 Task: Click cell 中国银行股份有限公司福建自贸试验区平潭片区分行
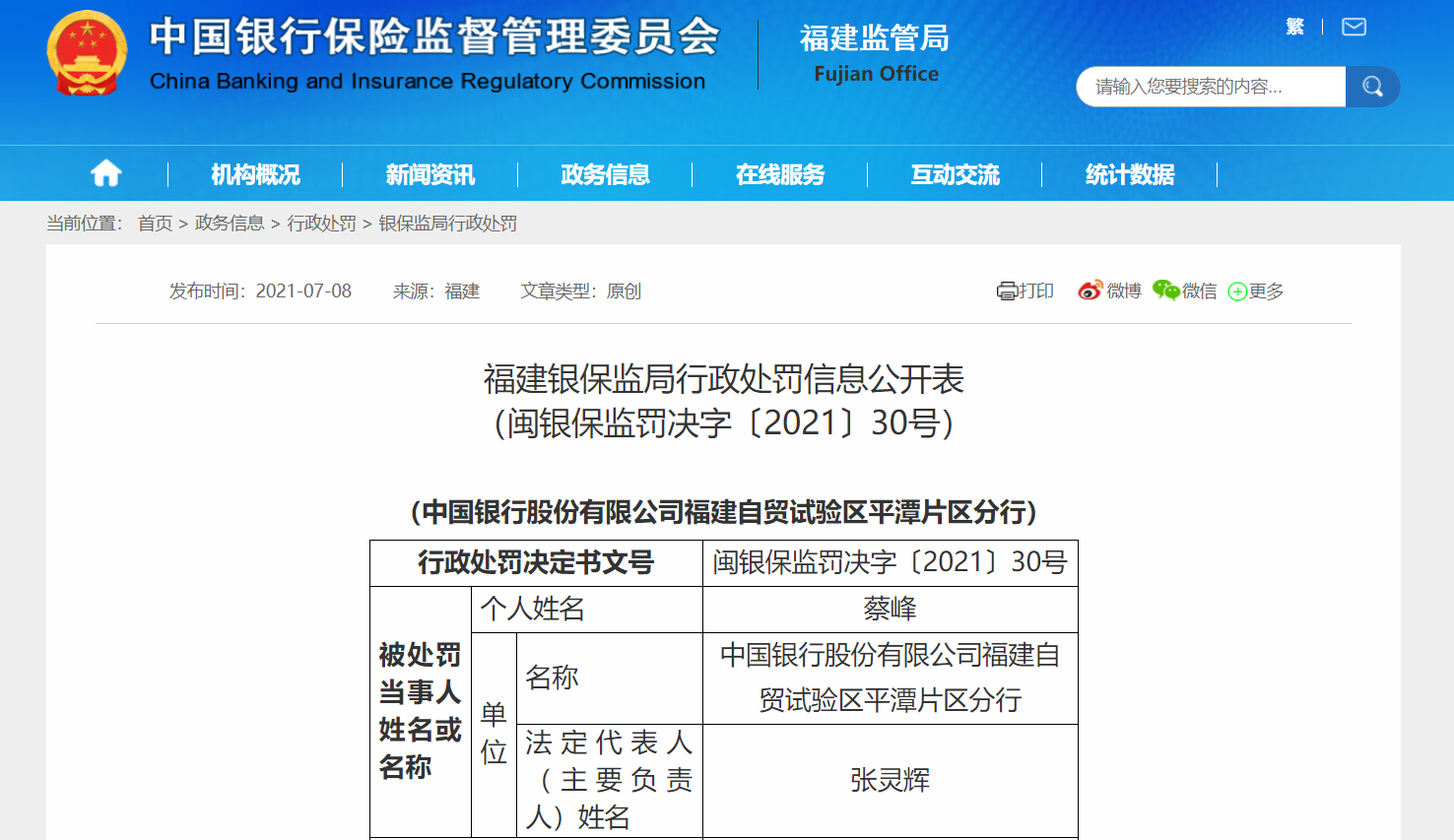coord(891,678)
